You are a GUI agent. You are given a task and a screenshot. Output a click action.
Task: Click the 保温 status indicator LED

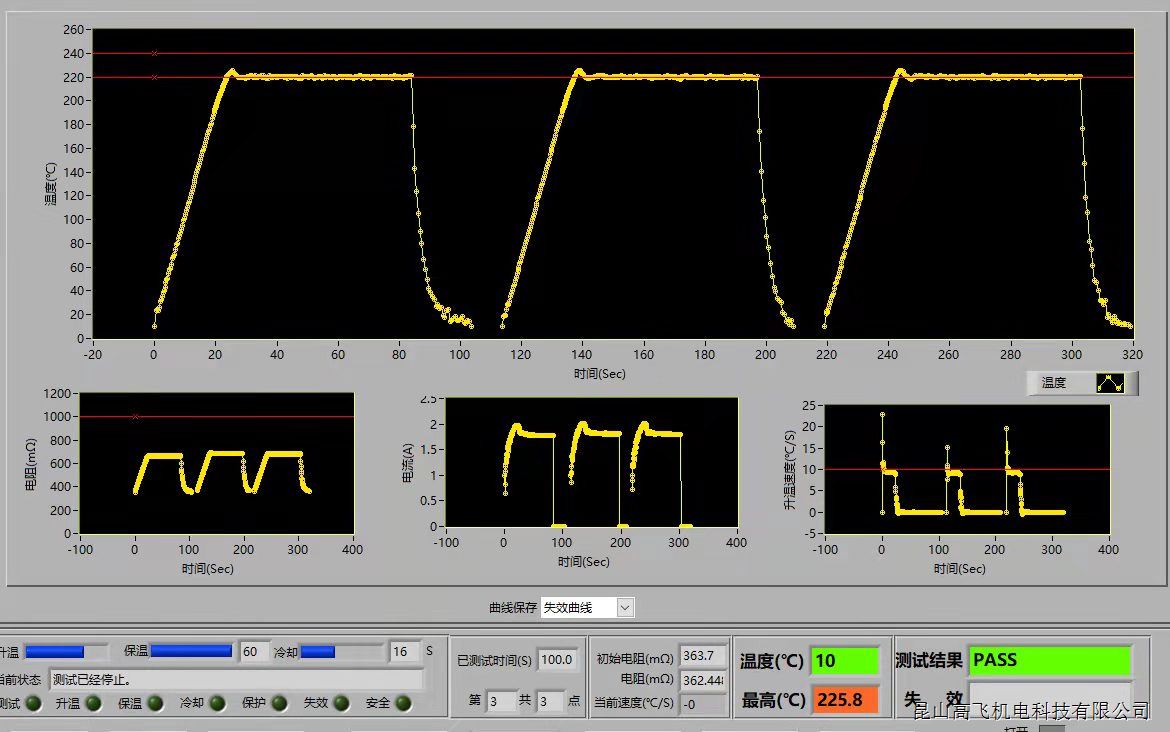pos(155,704)
